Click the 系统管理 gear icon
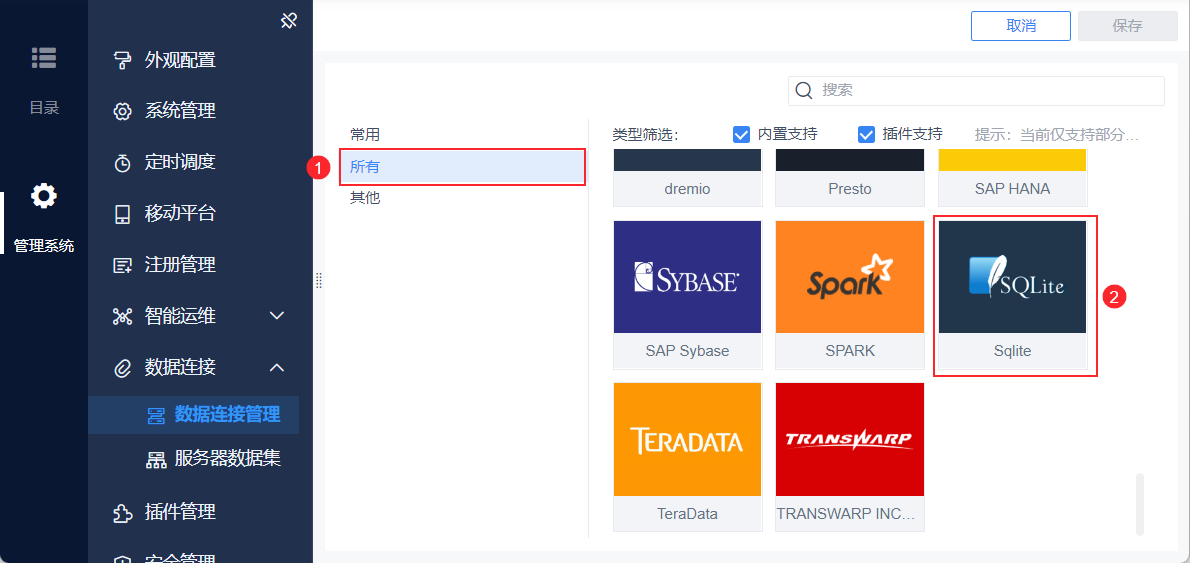1190x563 pixels. tap(122, 112)
